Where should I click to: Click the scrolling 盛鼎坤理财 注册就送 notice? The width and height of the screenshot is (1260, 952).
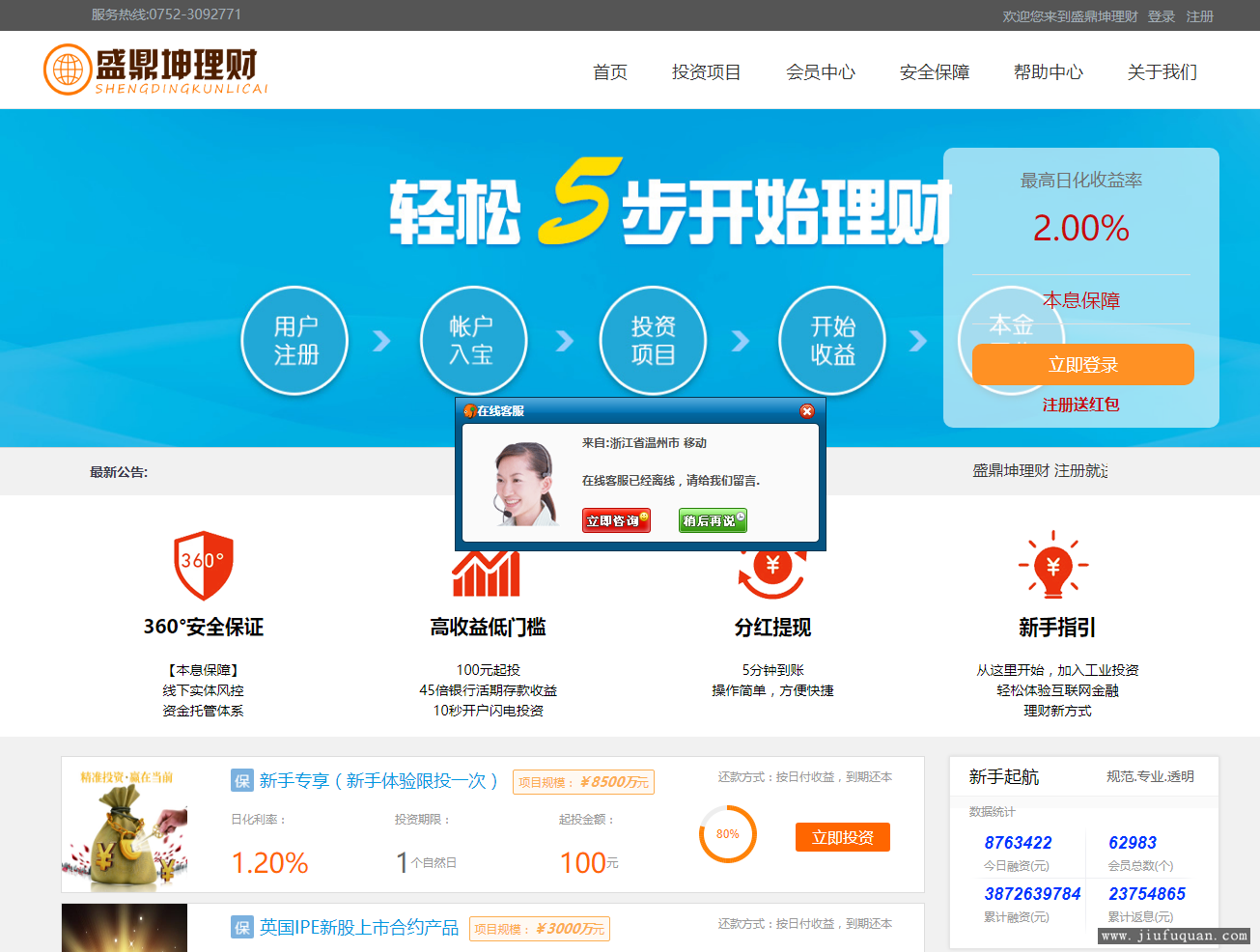1040,470
